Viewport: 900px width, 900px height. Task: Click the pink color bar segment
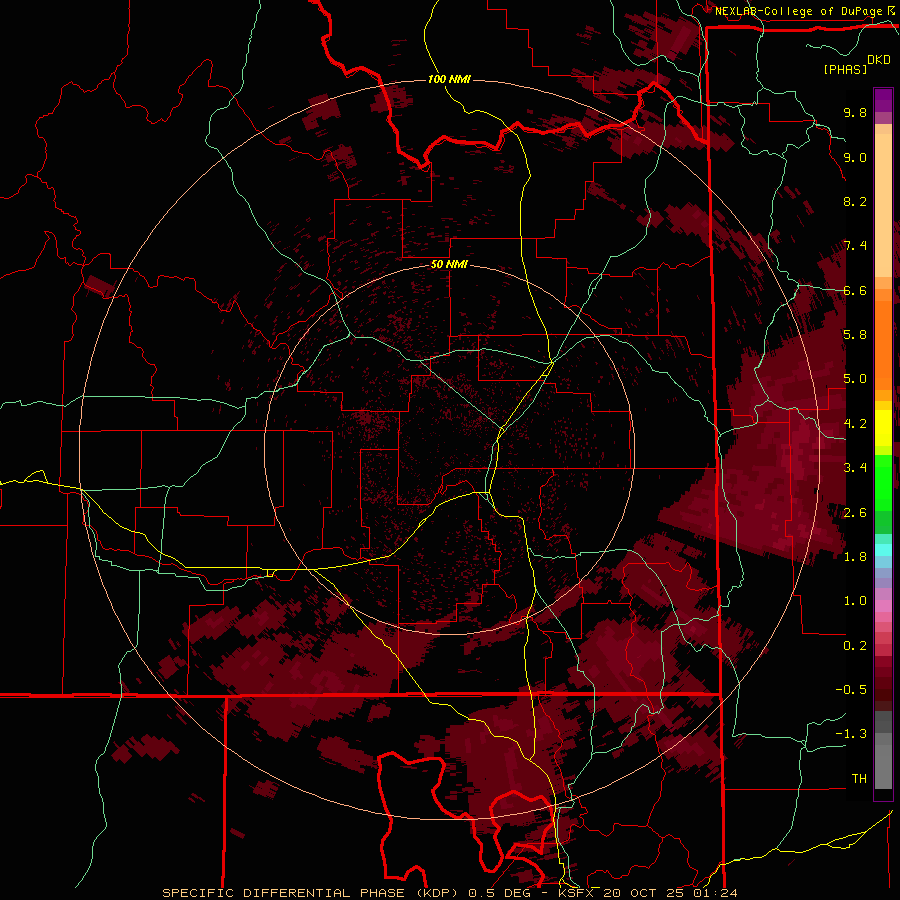pos(883,606)
